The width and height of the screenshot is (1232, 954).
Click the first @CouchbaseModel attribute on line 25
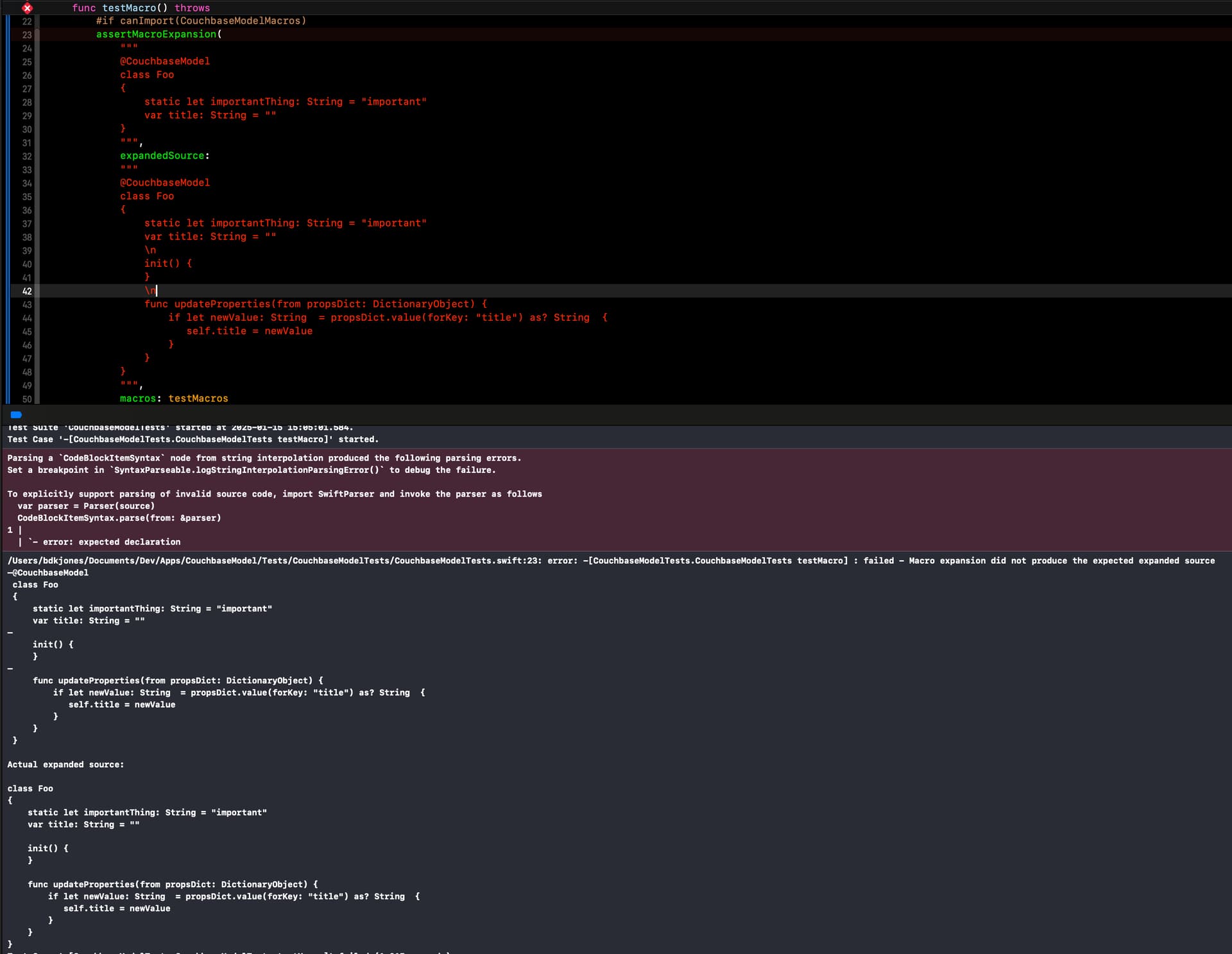tap(165, 62)
